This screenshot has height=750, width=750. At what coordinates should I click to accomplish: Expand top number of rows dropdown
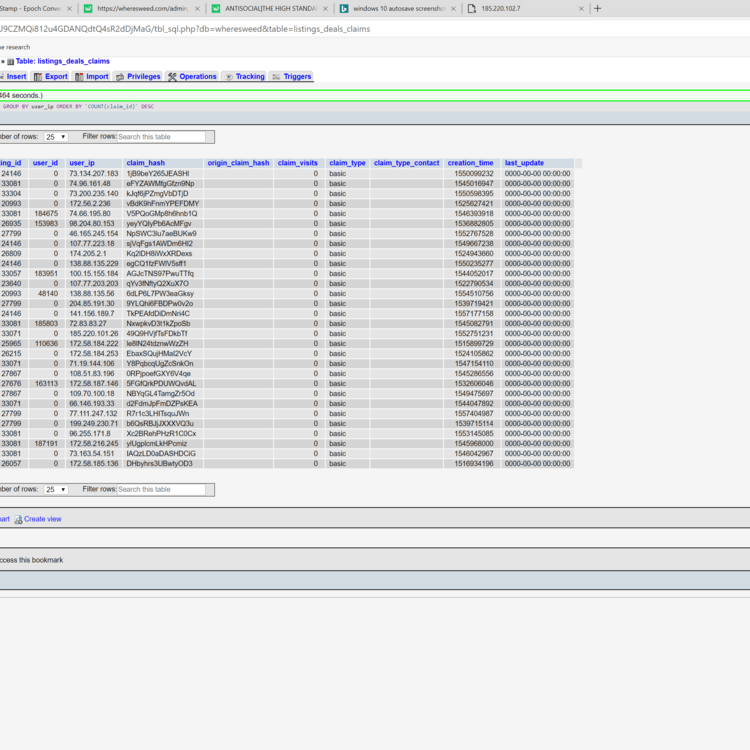click(x=56, y=136)
